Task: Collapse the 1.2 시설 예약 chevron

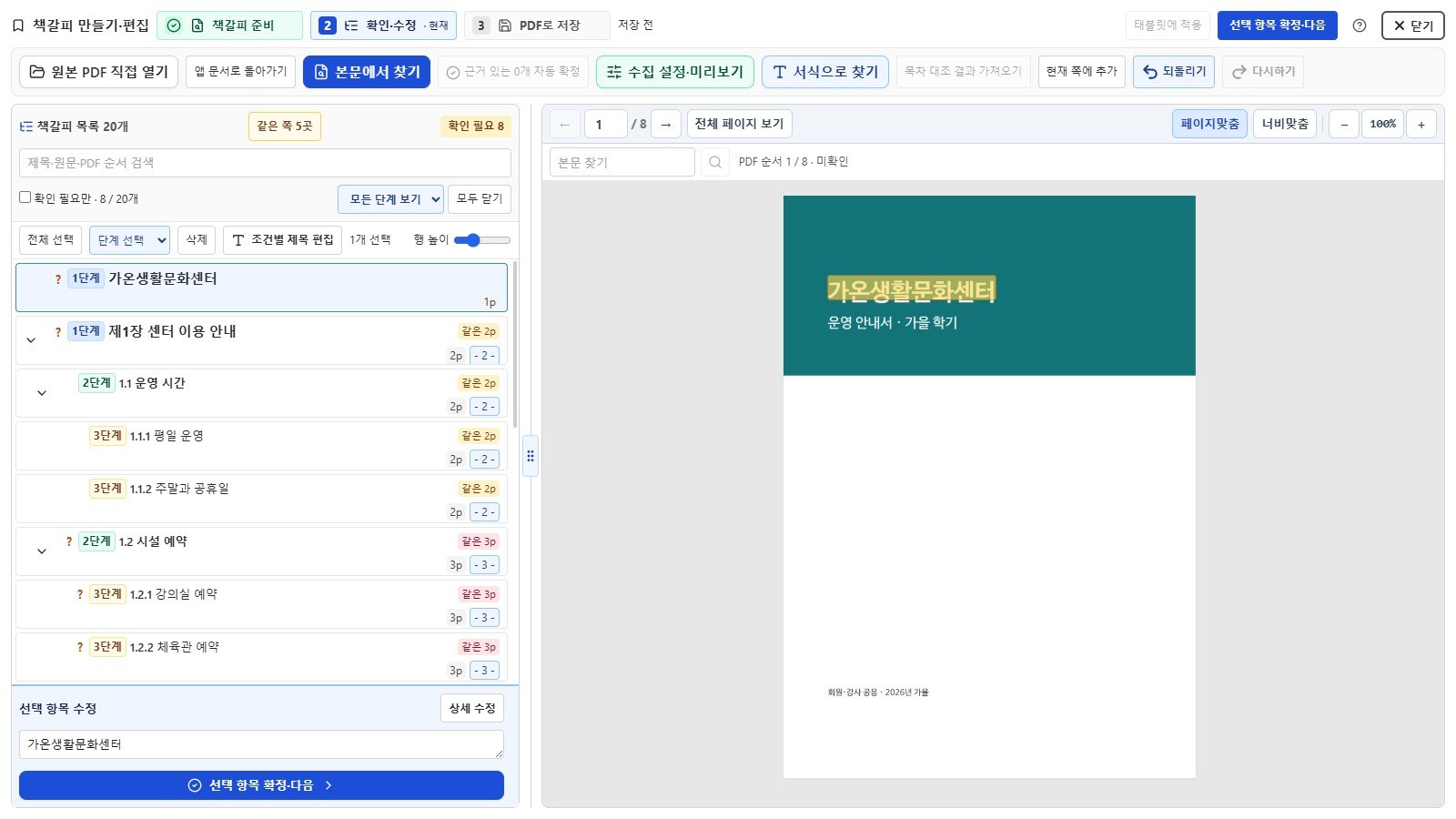Action: 42,551
